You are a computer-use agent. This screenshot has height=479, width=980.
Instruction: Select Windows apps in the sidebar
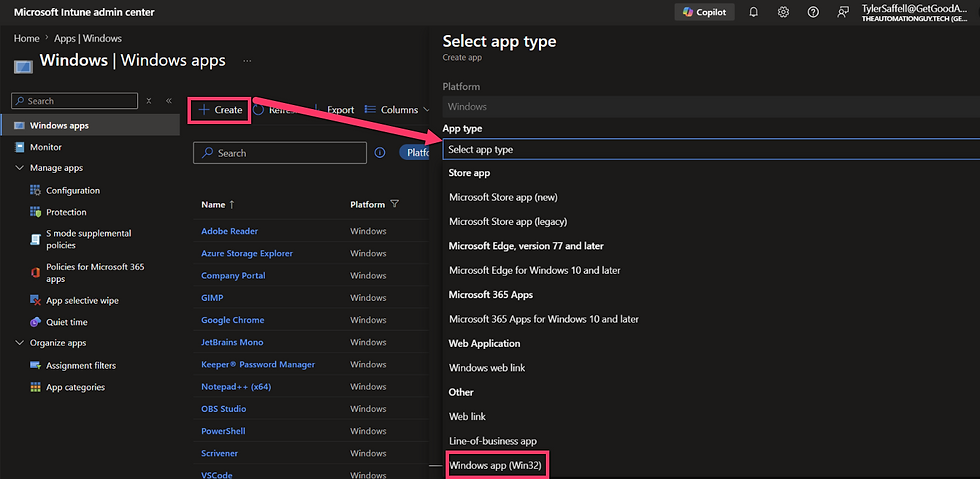point(90,125)
